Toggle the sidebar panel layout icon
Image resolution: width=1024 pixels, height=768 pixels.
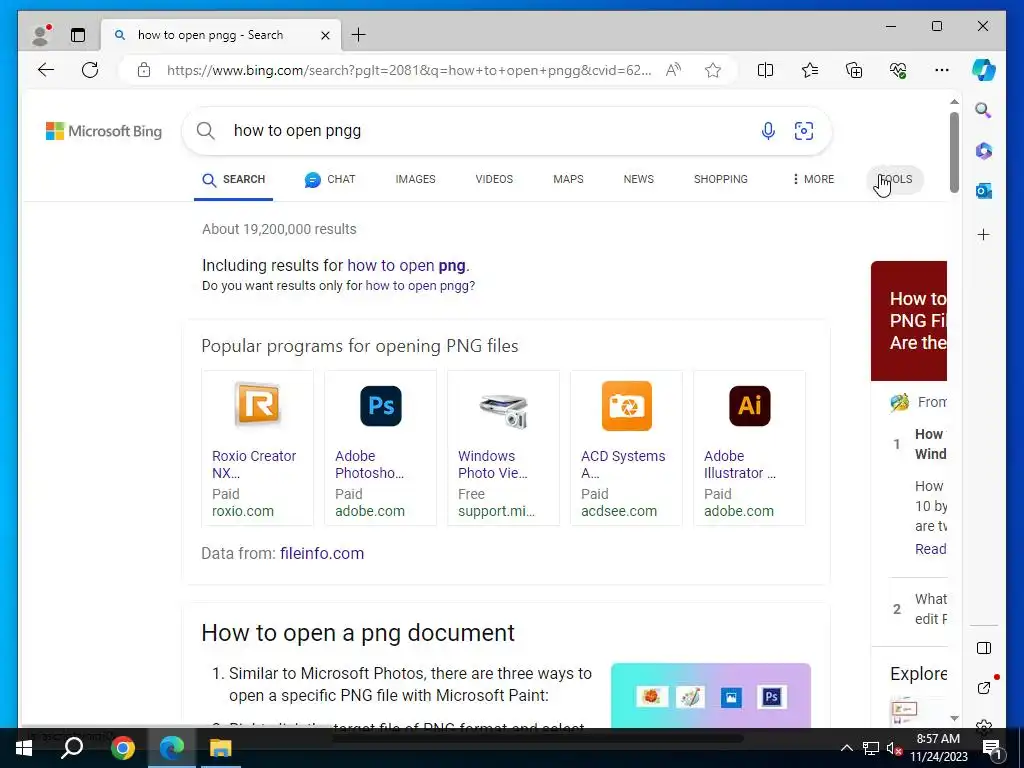pos(984,648)
